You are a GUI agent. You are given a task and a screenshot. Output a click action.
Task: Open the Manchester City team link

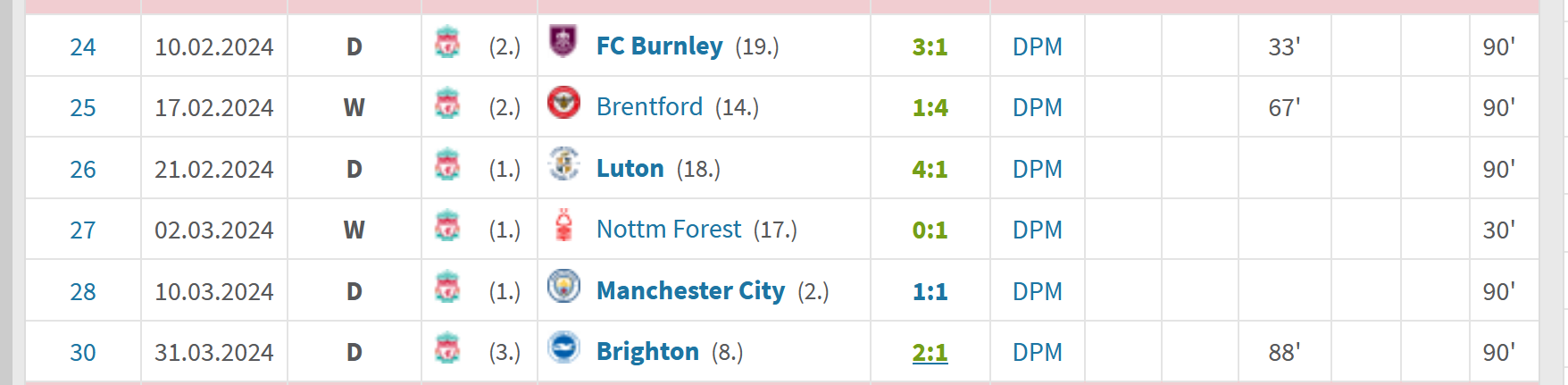(x=691, y=290)
